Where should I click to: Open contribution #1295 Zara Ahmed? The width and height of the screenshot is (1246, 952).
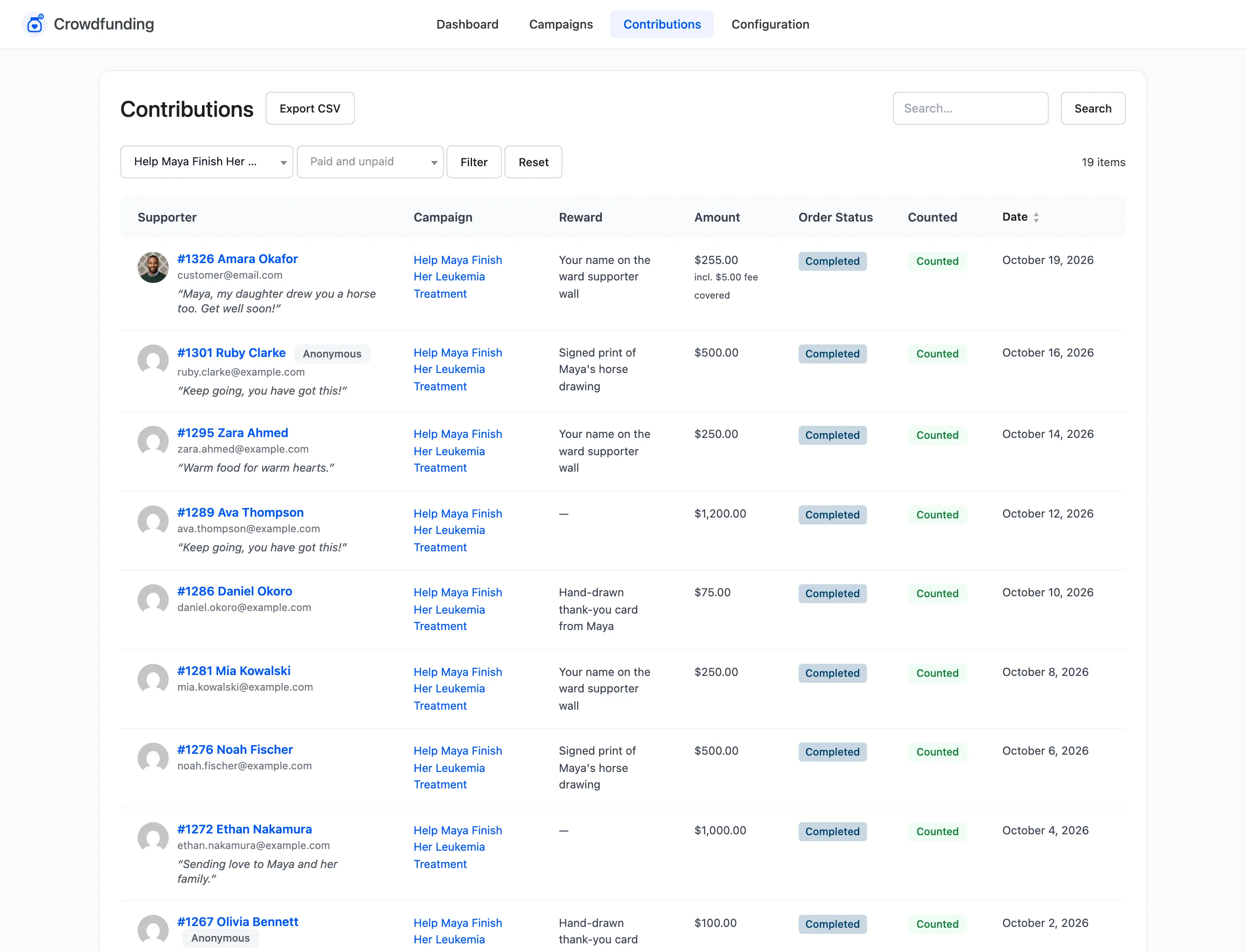pos(232,433)
